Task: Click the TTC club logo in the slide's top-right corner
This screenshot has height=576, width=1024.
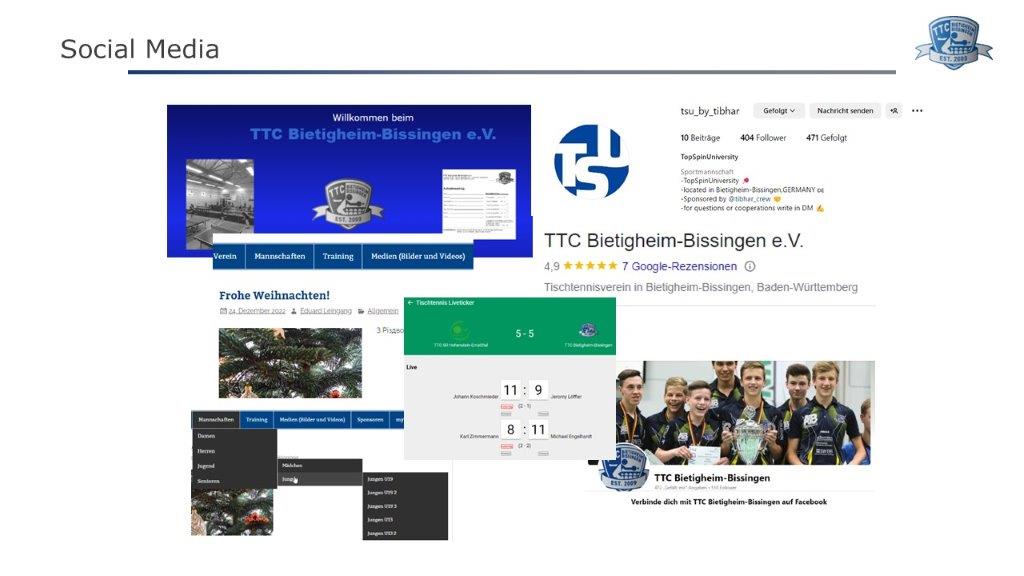Action: (953, 43)
